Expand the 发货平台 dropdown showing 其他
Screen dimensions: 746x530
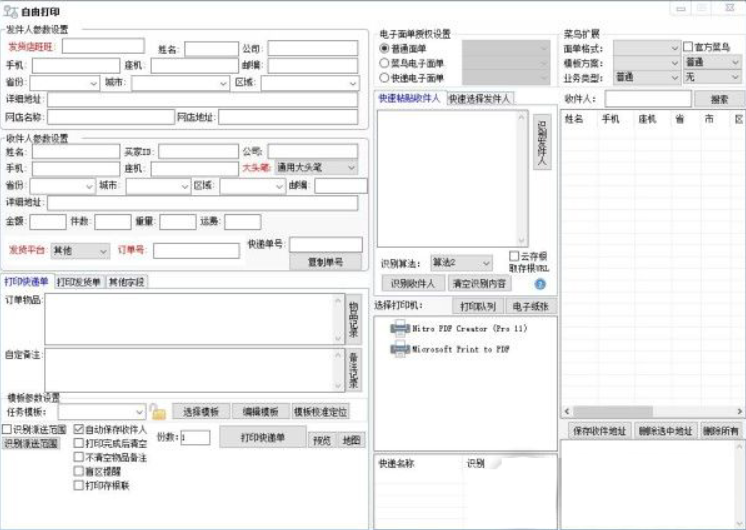pyautogui.click(x=80, y=251)
